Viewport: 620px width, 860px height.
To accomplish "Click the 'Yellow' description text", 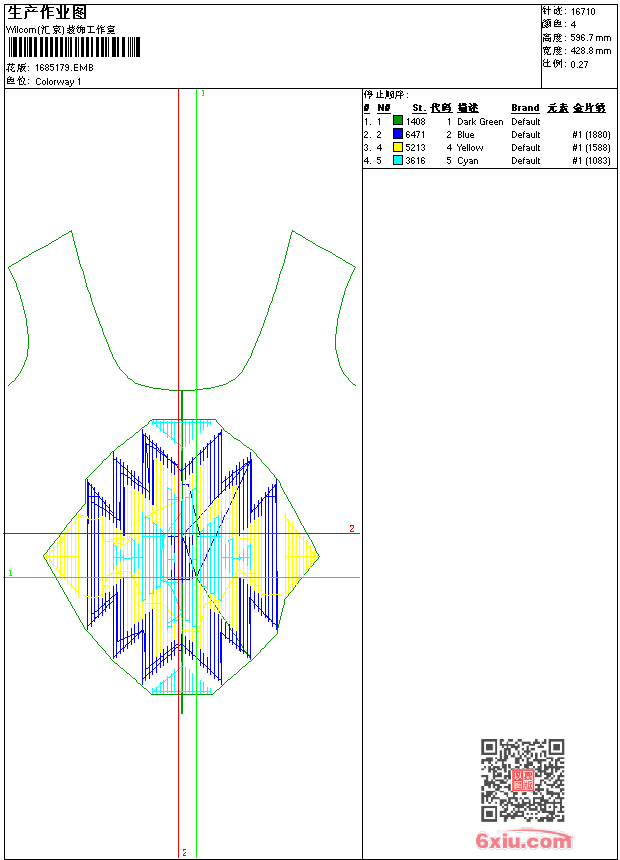I will [x=470, y=148].
